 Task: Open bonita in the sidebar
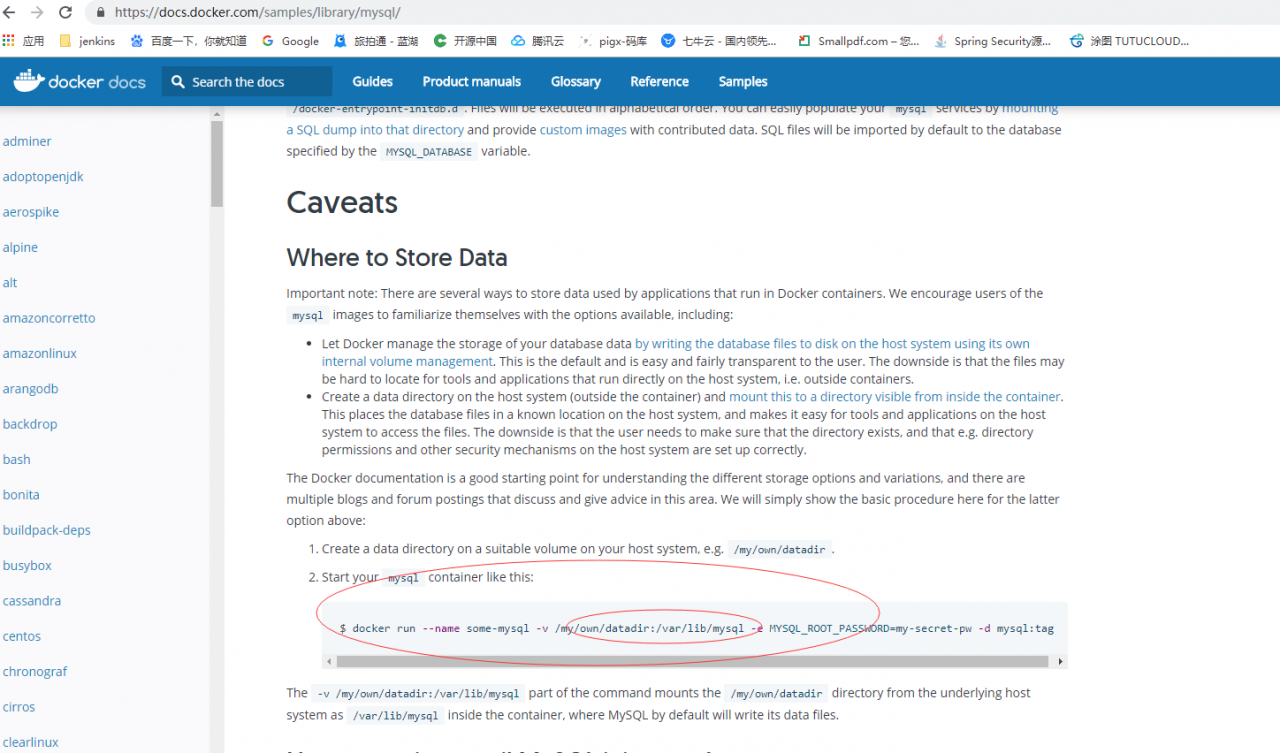[21, 494]
